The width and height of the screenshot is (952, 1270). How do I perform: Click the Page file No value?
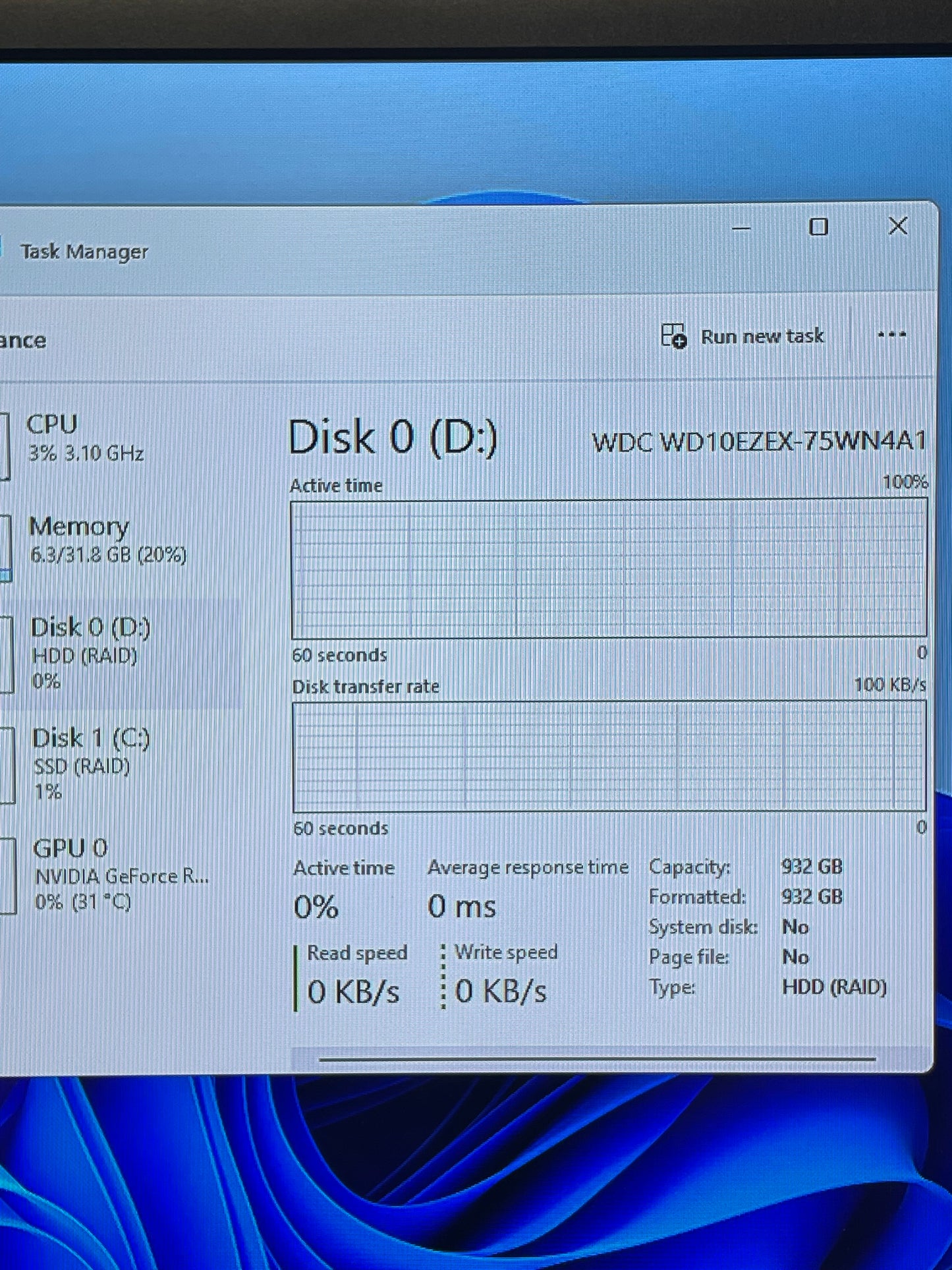coord(795,957)
